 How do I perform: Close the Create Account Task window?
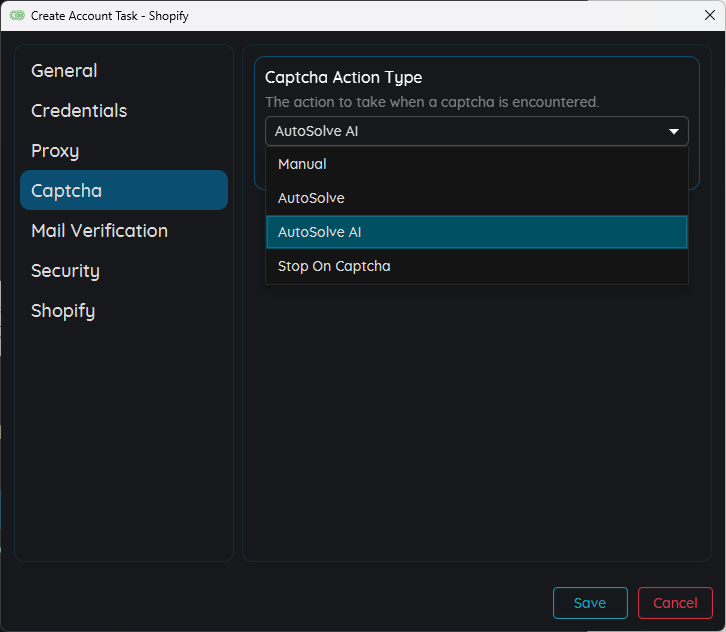pos(710,15)
